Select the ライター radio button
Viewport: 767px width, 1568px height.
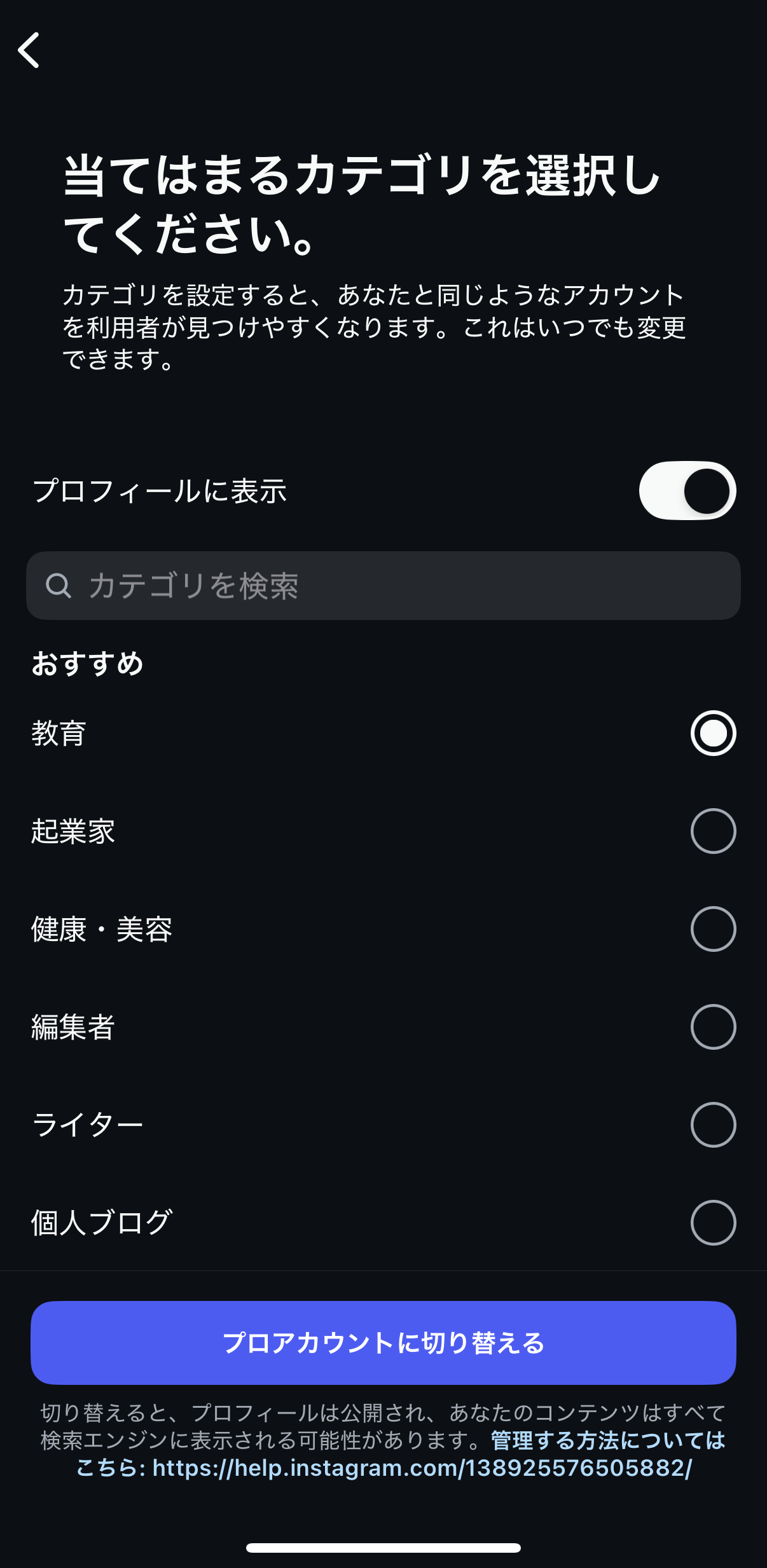click(713, 1125)
